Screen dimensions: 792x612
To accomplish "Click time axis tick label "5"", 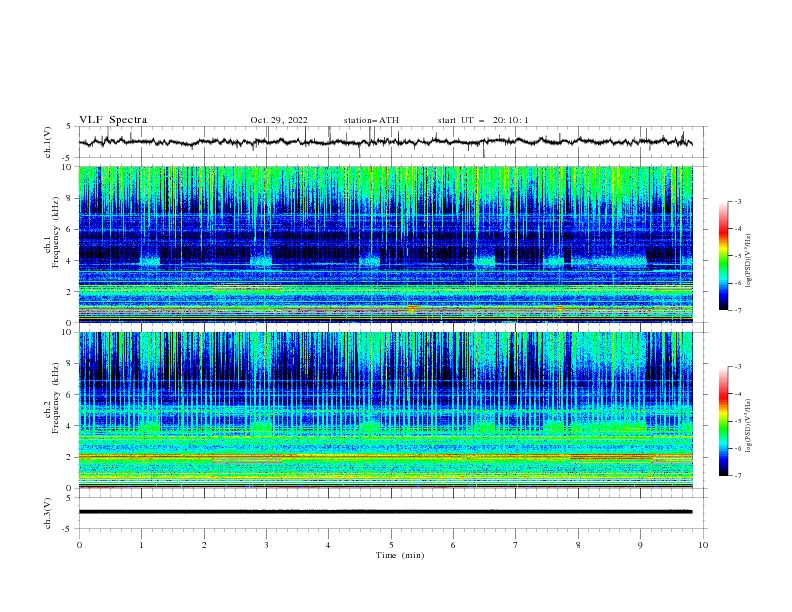I will click(391, 545).
